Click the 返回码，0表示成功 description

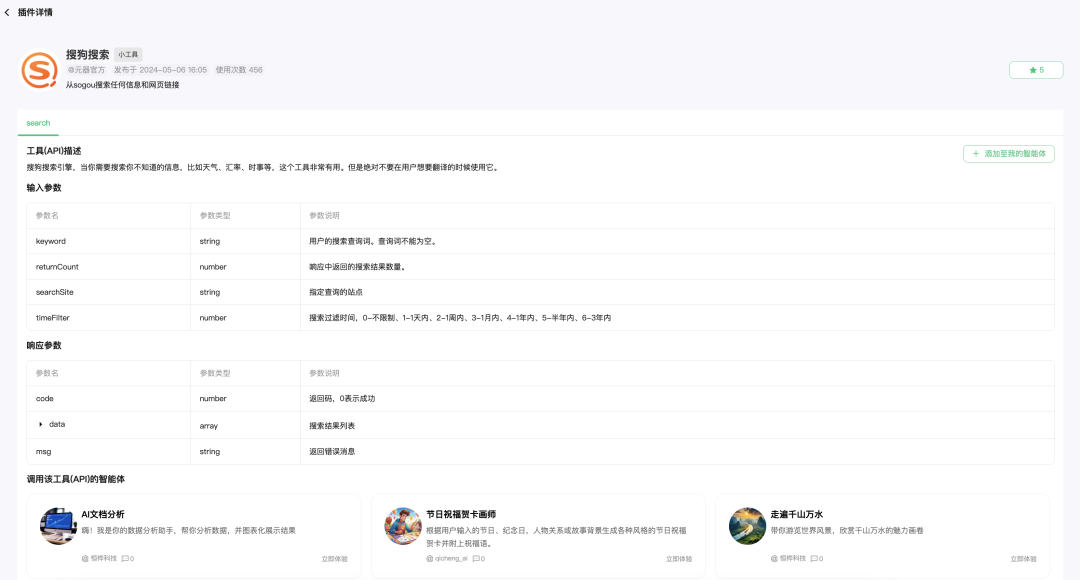[342, 398]
